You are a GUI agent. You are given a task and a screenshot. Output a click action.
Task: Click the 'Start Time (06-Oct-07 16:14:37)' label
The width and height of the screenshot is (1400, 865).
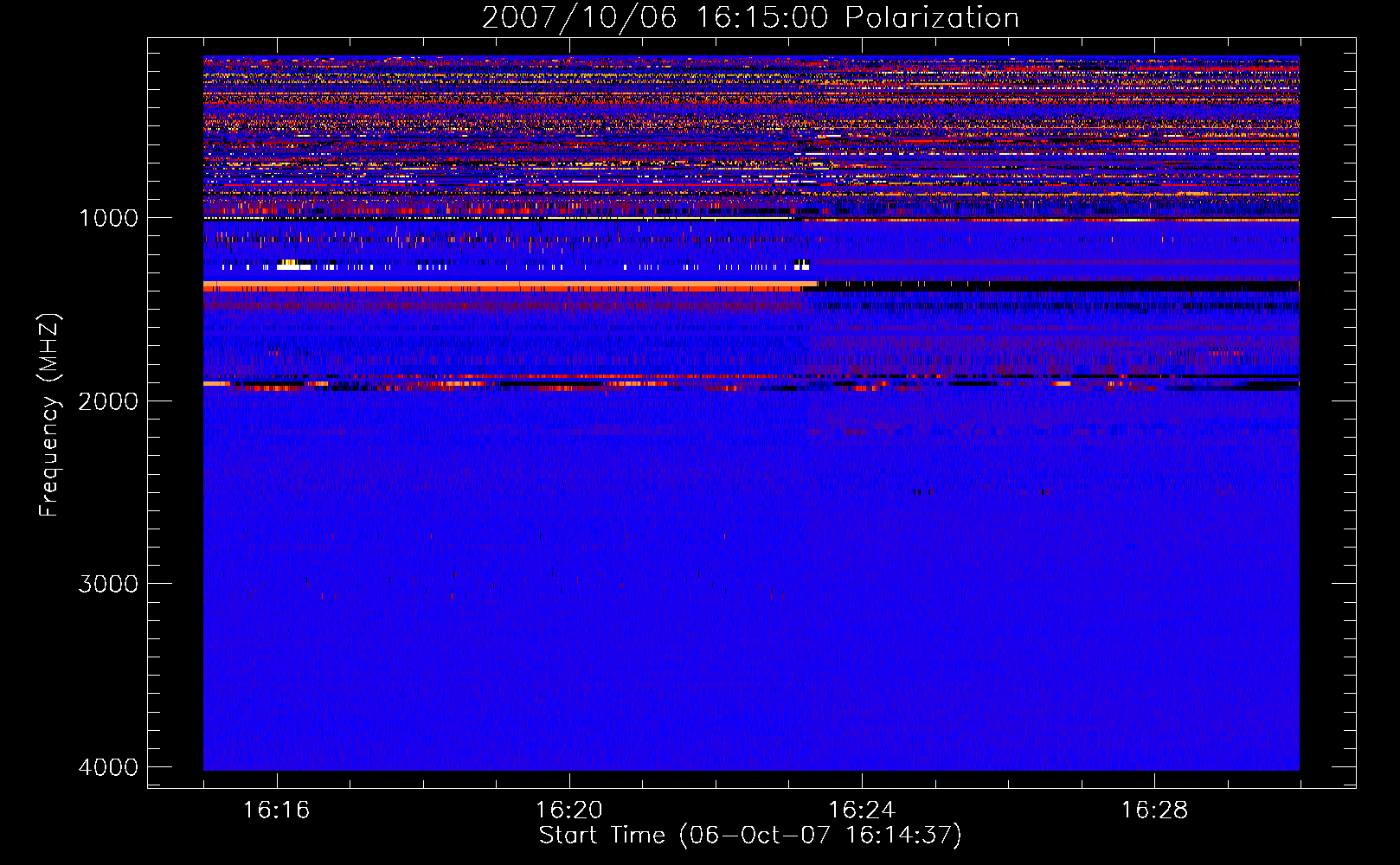click(750, 836)
